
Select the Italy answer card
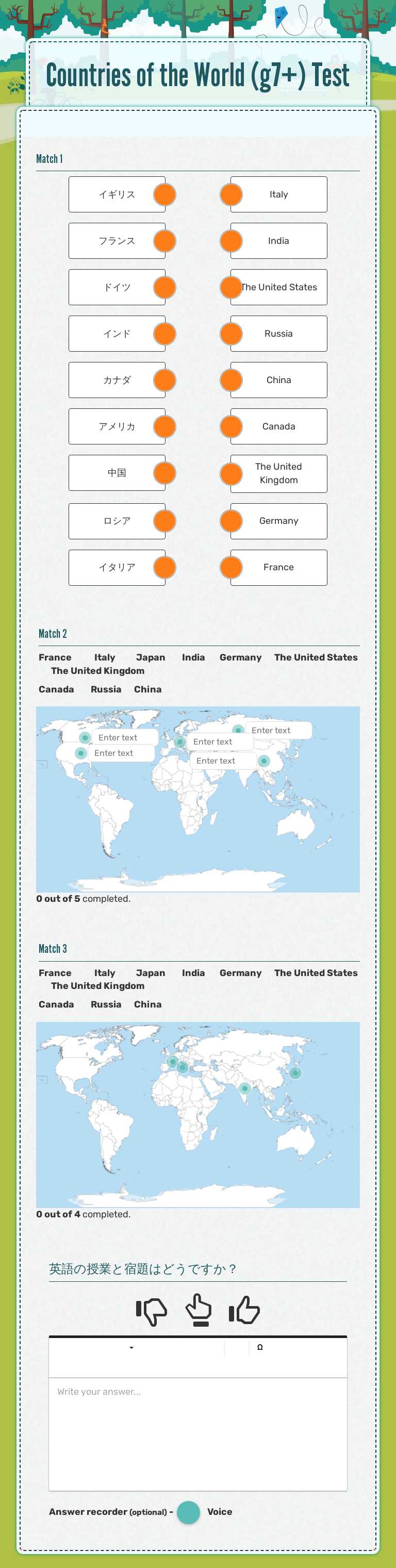pos(278,195)
